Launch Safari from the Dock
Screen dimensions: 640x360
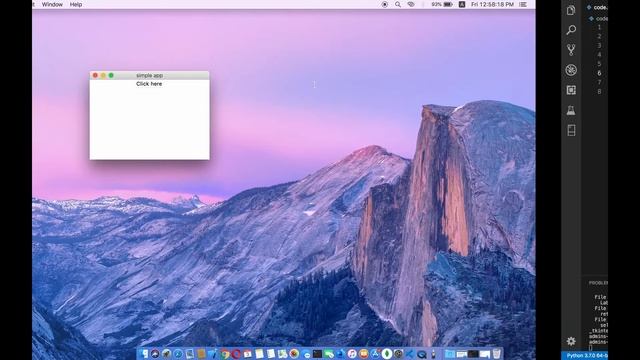pos(178,354)
